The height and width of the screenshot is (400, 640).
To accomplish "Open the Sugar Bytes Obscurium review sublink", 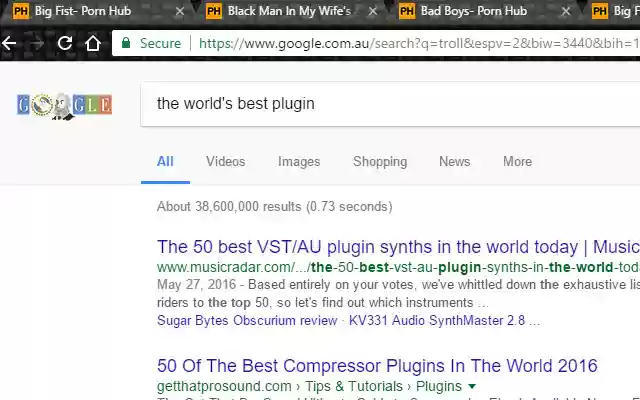I will pos(247,320).
